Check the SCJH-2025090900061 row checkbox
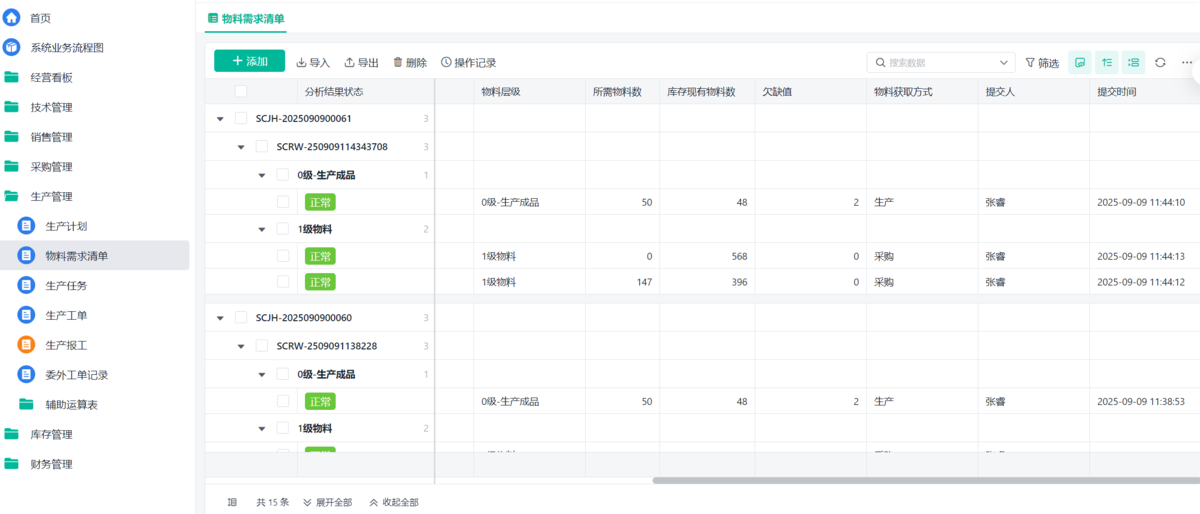The image size is (1200, 514). tap(241, 118)
